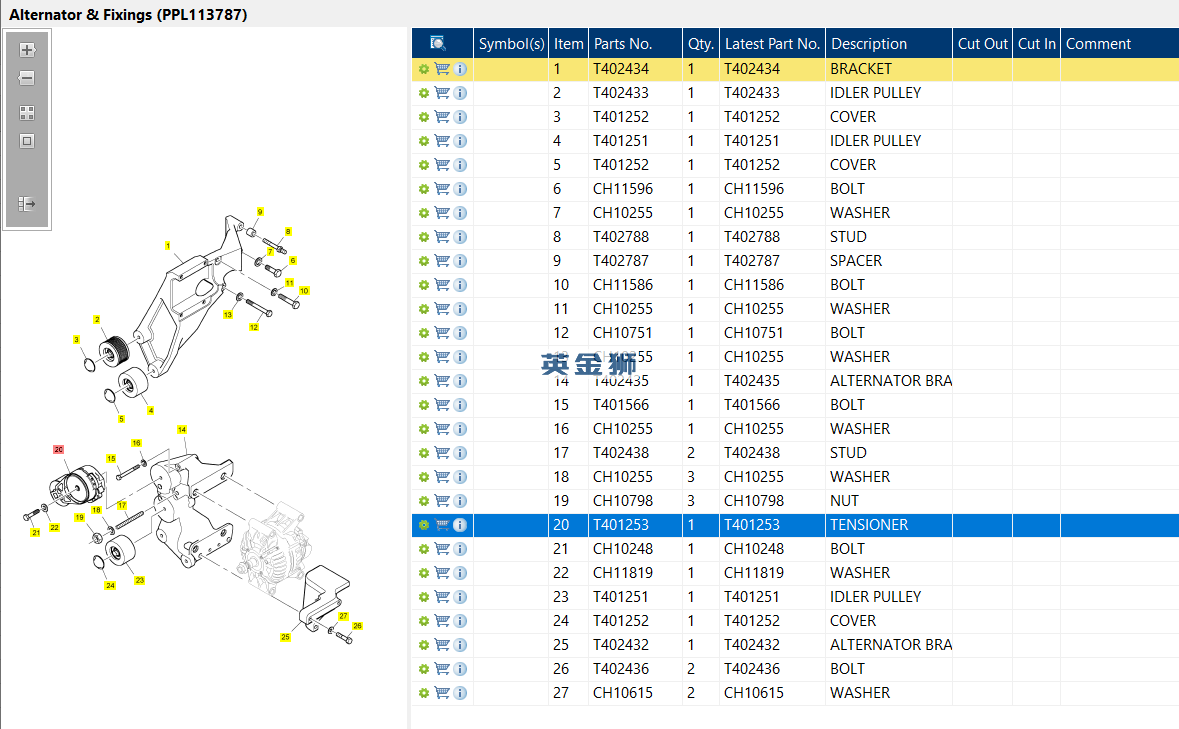
Task: Add item 26 BOLT T402436 to cart
Action: pos(442,669)
